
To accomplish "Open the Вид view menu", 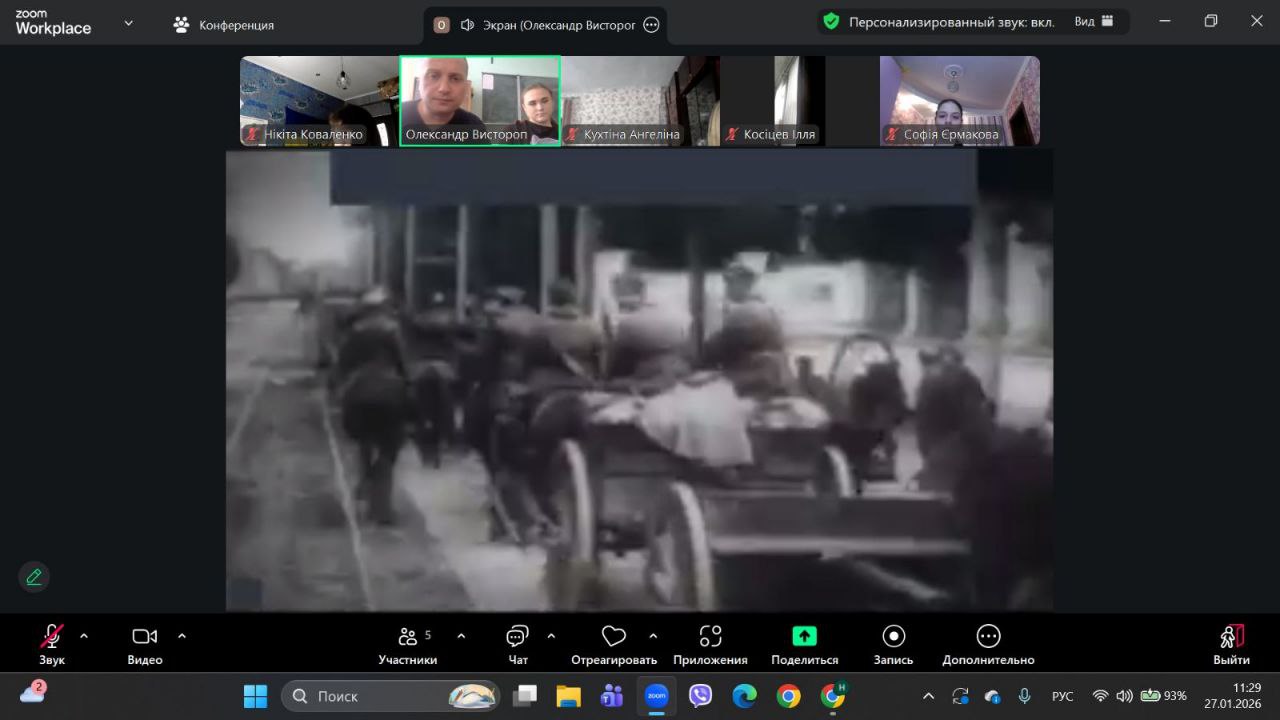I will coord(1094,21).
